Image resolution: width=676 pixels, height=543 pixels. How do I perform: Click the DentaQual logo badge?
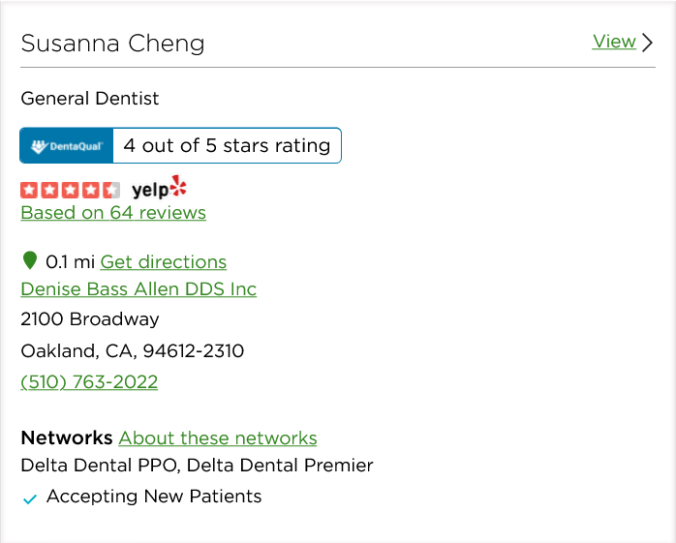pos(67,146)
